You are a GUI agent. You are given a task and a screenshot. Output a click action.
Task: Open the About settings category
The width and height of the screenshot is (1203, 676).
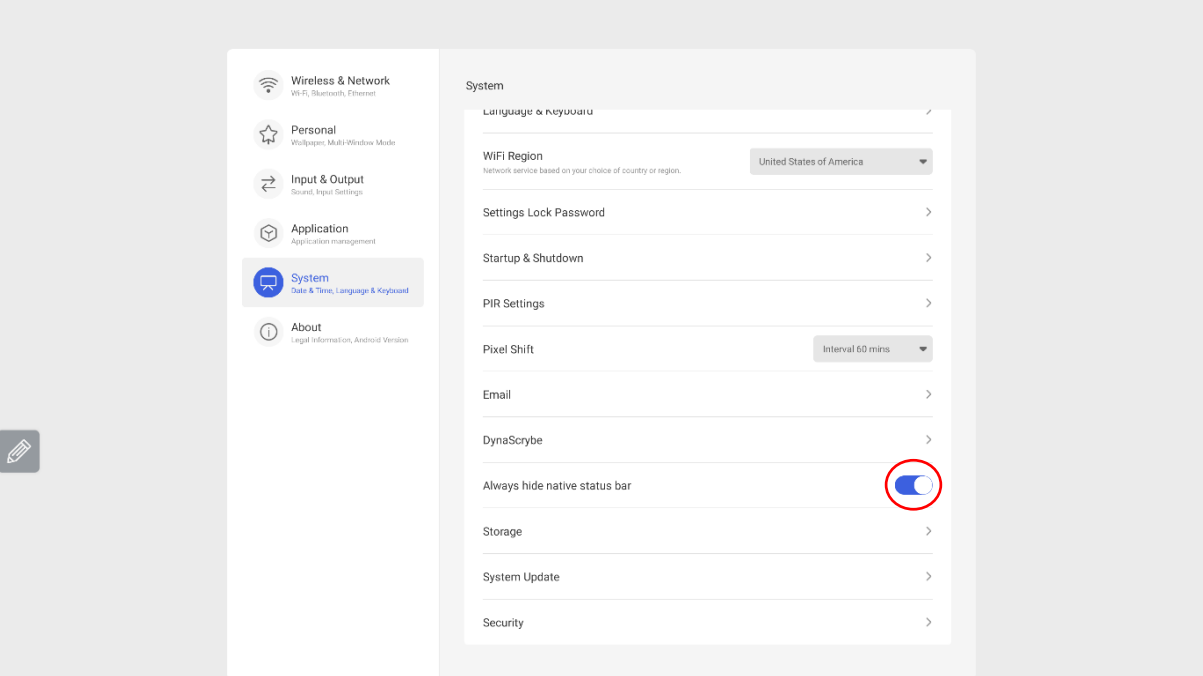pyautogui.click(x=332, y=332)
